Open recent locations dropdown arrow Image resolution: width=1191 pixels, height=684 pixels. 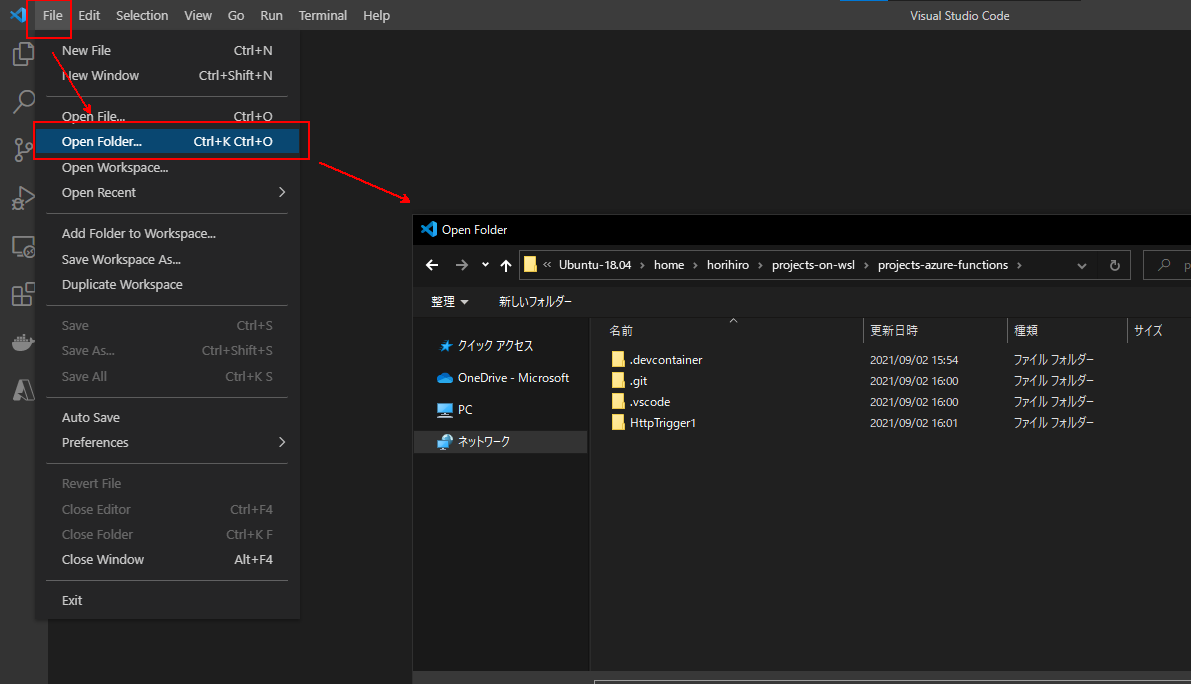tap(485, 265)
